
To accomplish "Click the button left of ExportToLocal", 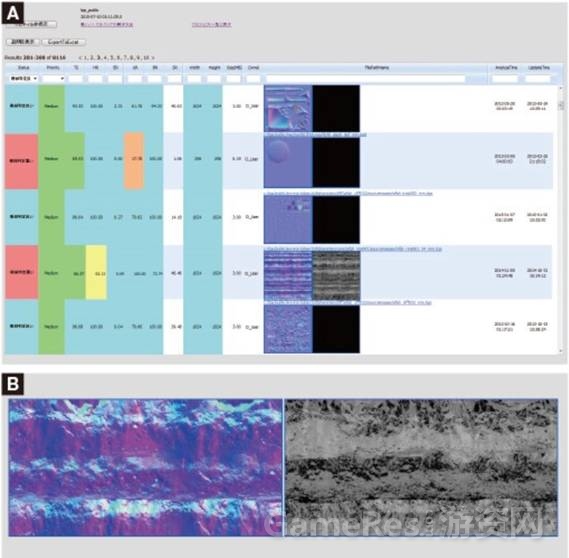I will 22,42.
